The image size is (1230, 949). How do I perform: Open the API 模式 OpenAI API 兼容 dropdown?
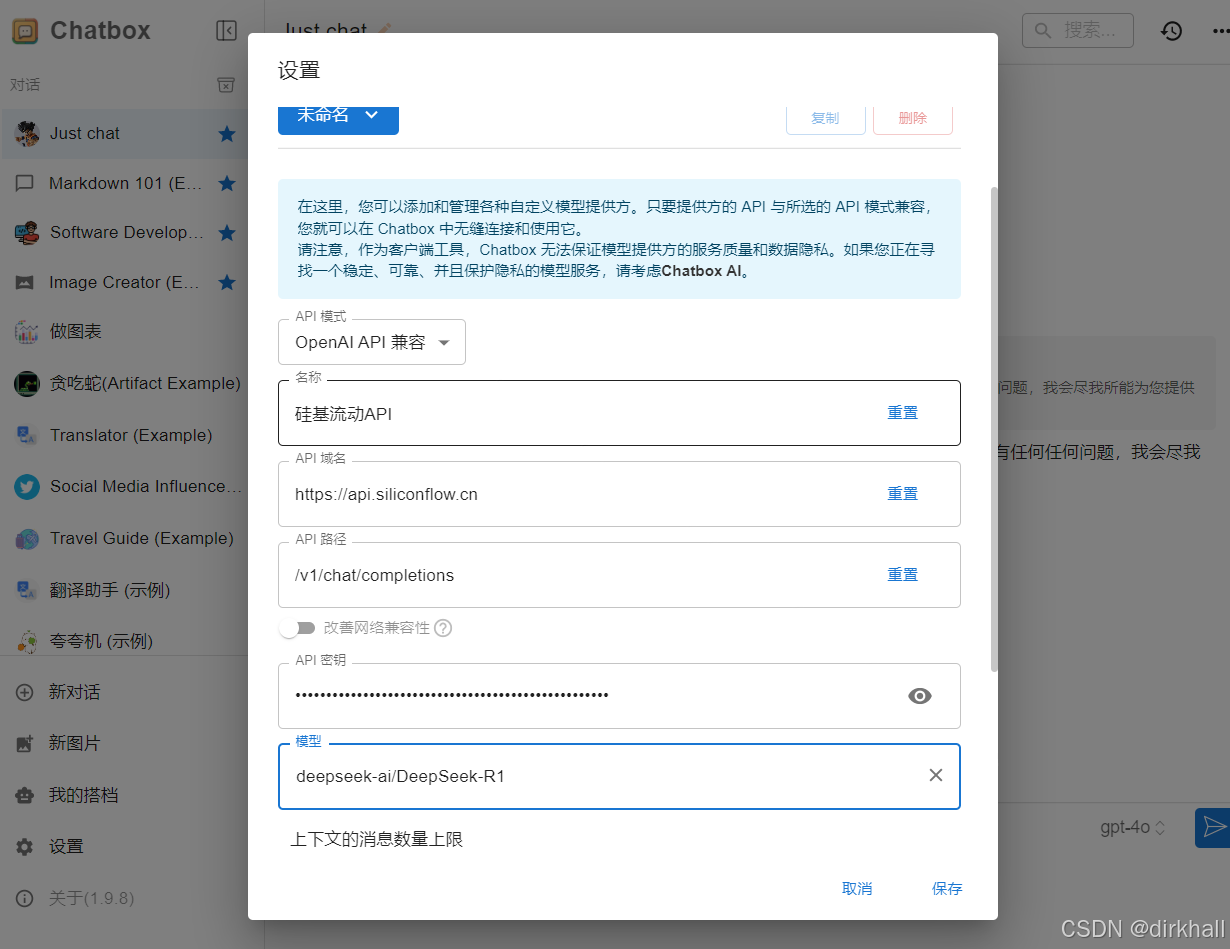[x=372, y=342]
